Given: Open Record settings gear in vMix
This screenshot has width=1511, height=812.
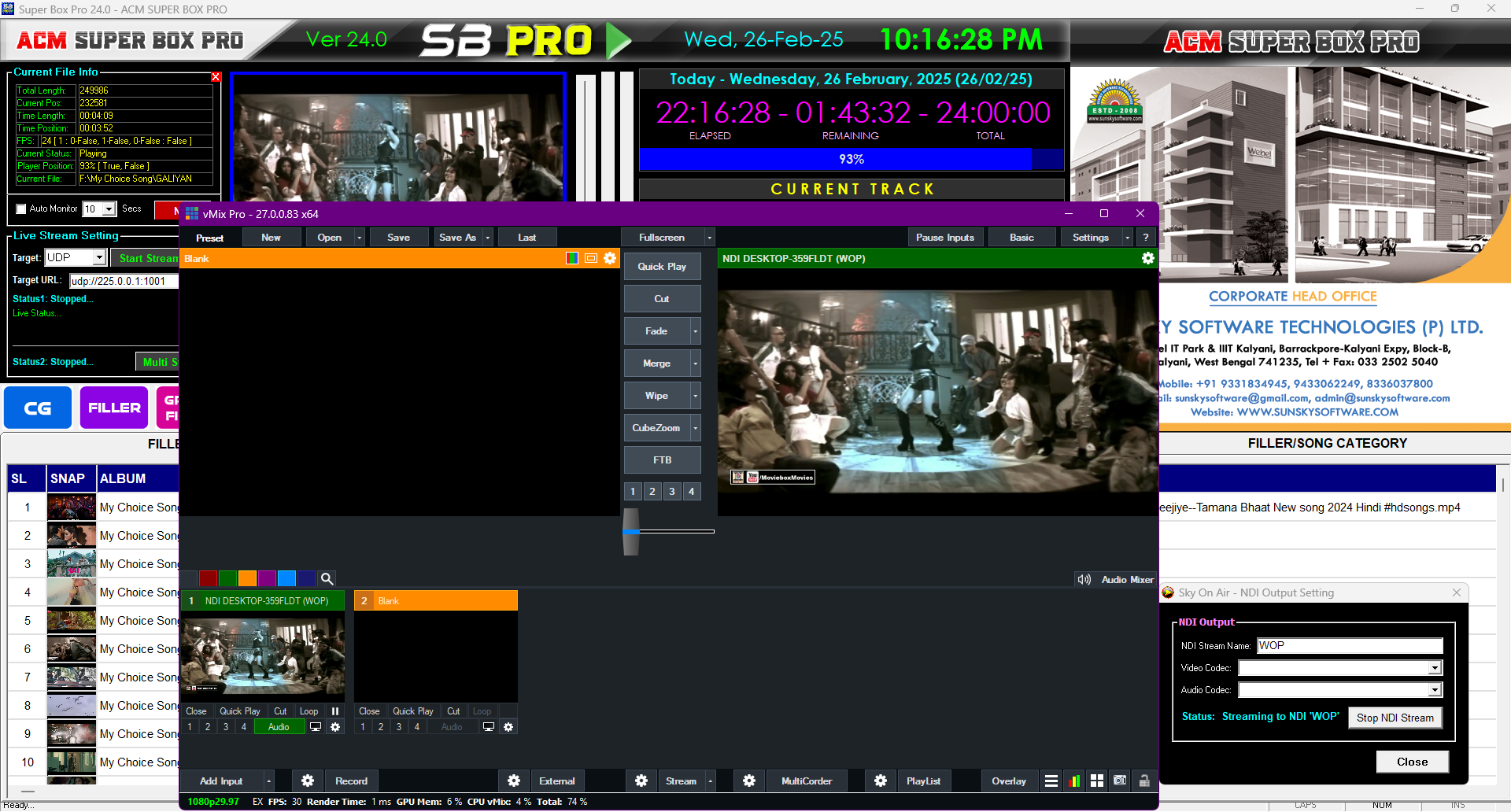Looking at the screenshot, I should click(308, 781).
